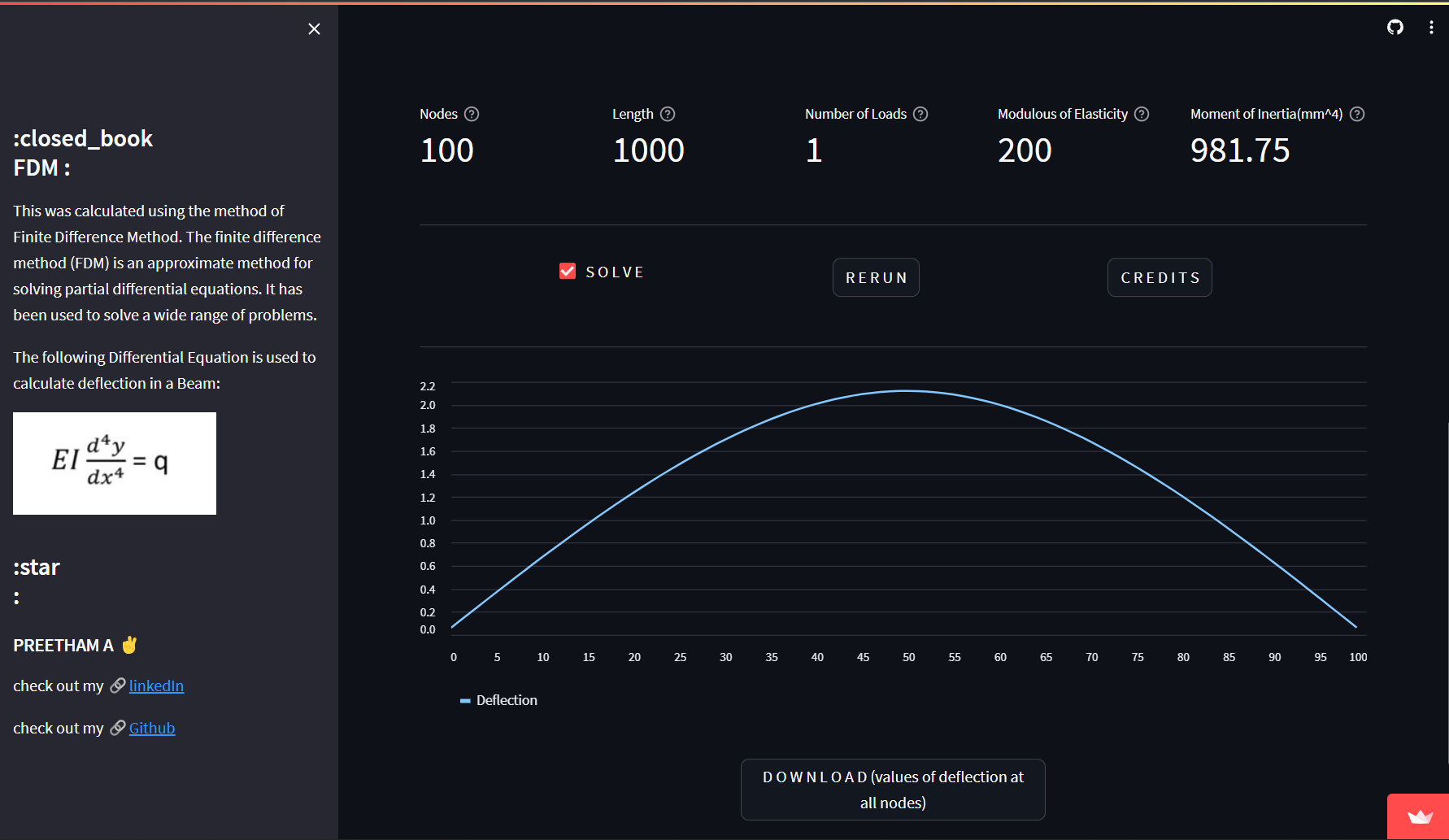Viewport: 1449px width, 840px height.
Task: Click the help icon for Number of Loads
Action: (x=920, y=114)
